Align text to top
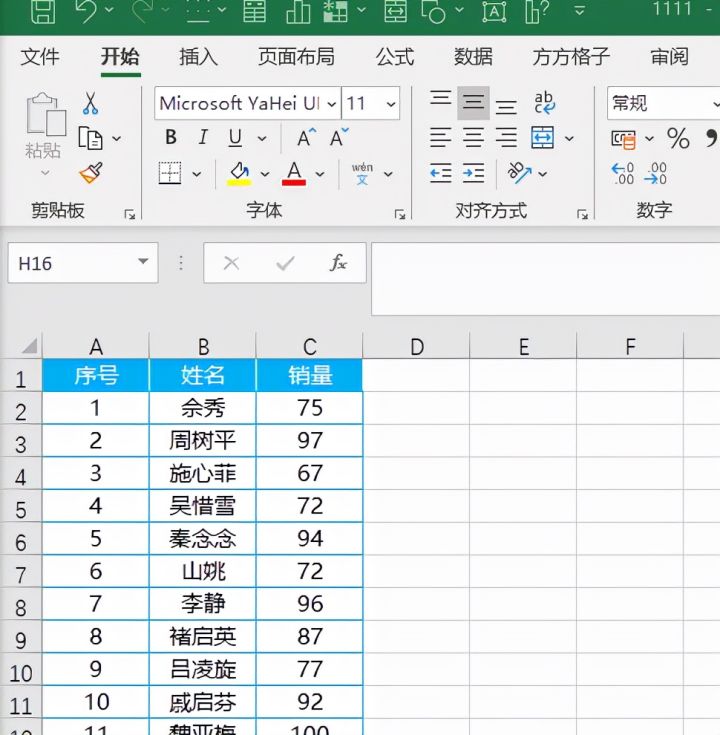 [441, 99]
